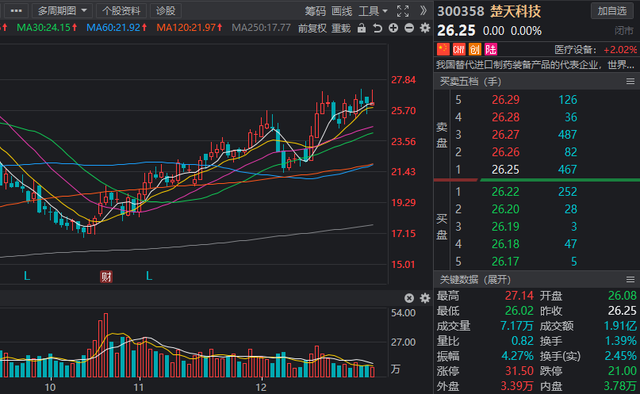Click the pink 陆 connect badge
Screen dimensions: 640x394
(491, 49)
